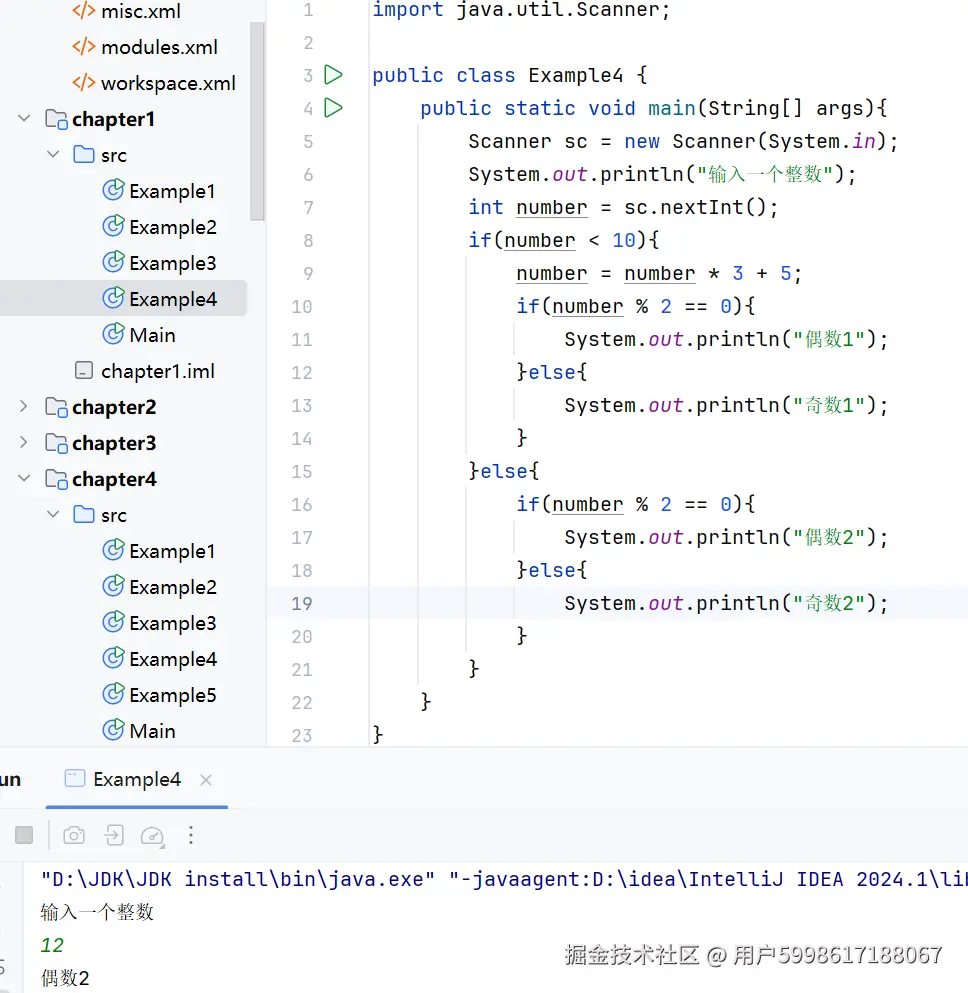The height and width of the screenshot is (993, 968).
Task: Click 'number = number * 3 + 5;' line
Action: pos(659,273)
